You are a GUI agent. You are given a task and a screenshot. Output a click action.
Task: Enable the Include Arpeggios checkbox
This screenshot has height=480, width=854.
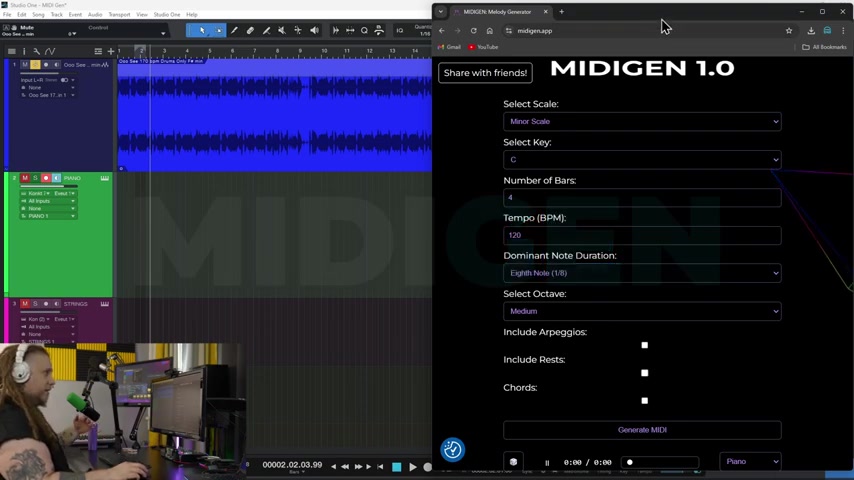tap(644, 345)
